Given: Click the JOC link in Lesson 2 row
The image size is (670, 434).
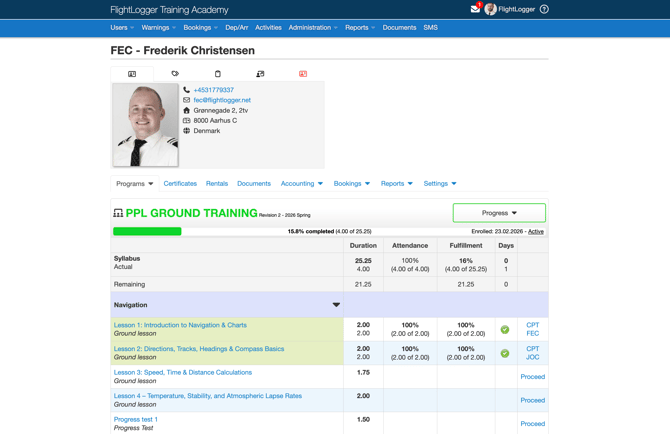Looking at the screenshot, I should tap(532, 357).
